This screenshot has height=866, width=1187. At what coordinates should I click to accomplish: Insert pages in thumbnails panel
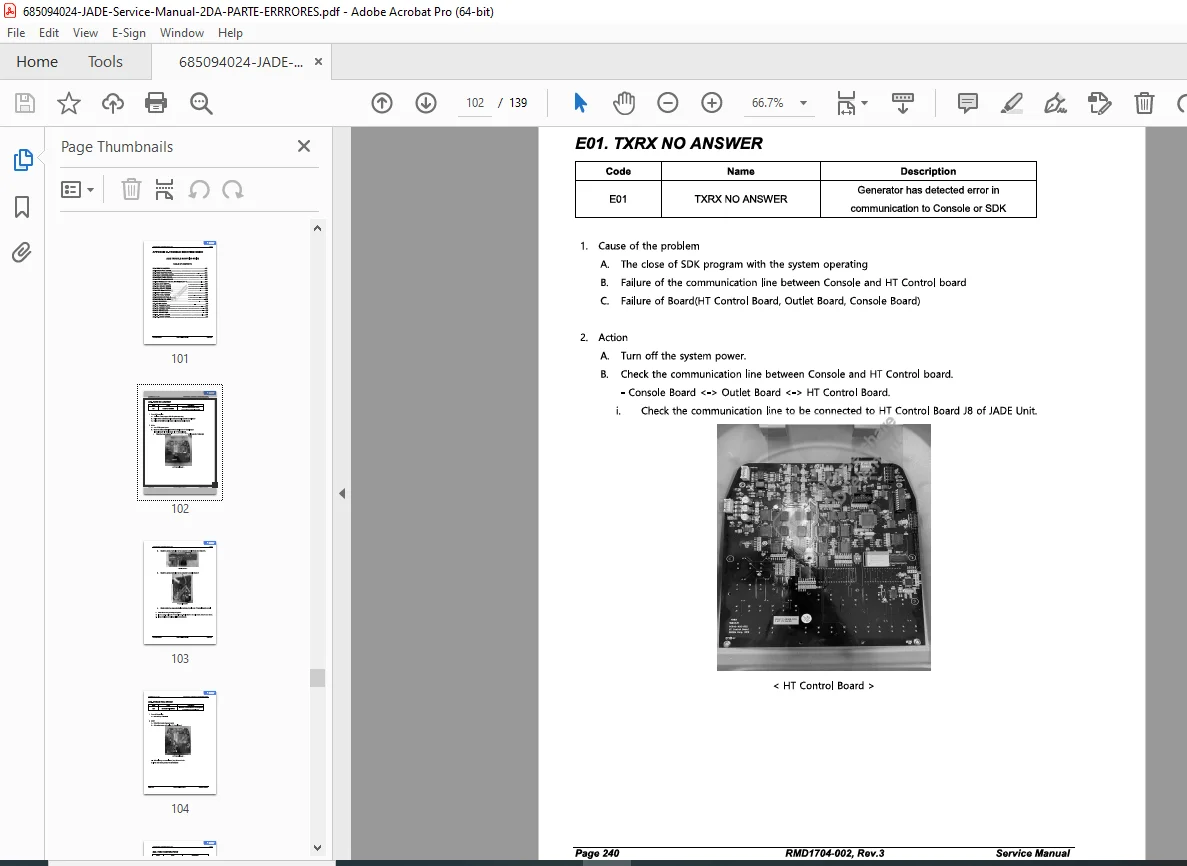164,189
